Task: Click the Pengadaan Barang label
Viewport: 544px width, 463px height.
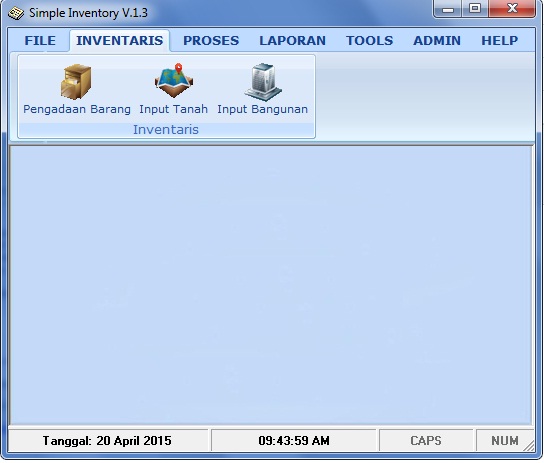Action: 77,109
